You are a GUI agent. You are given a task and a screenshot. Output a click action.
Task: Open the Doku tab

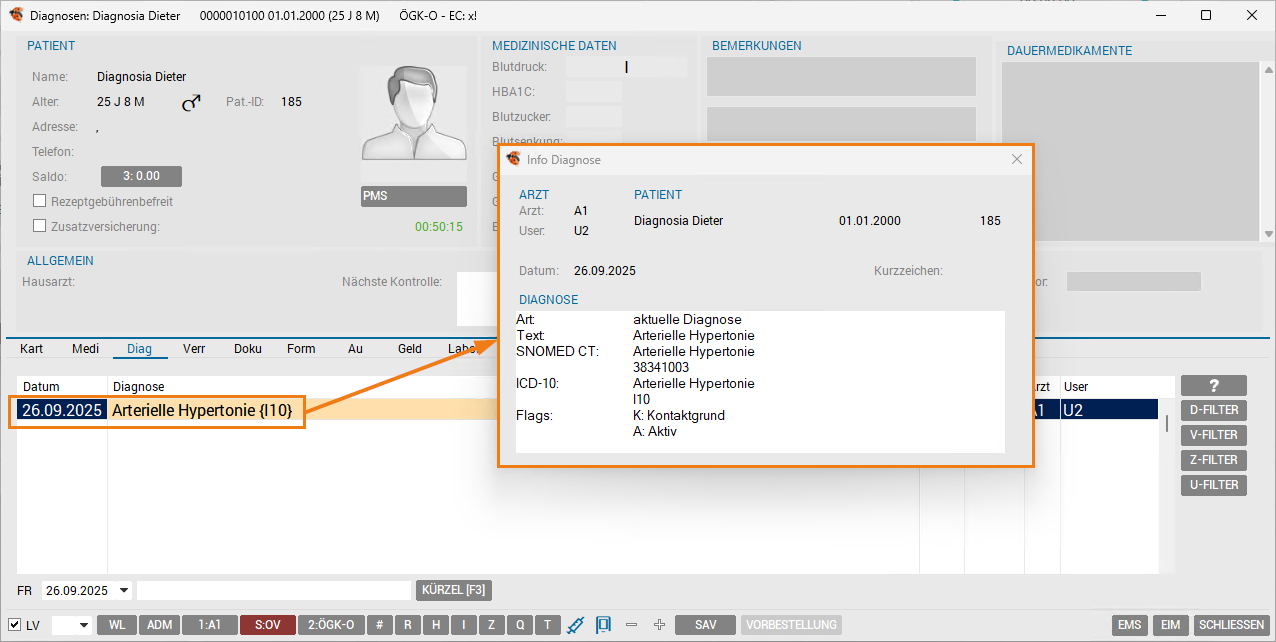click(x=247, y=349)
